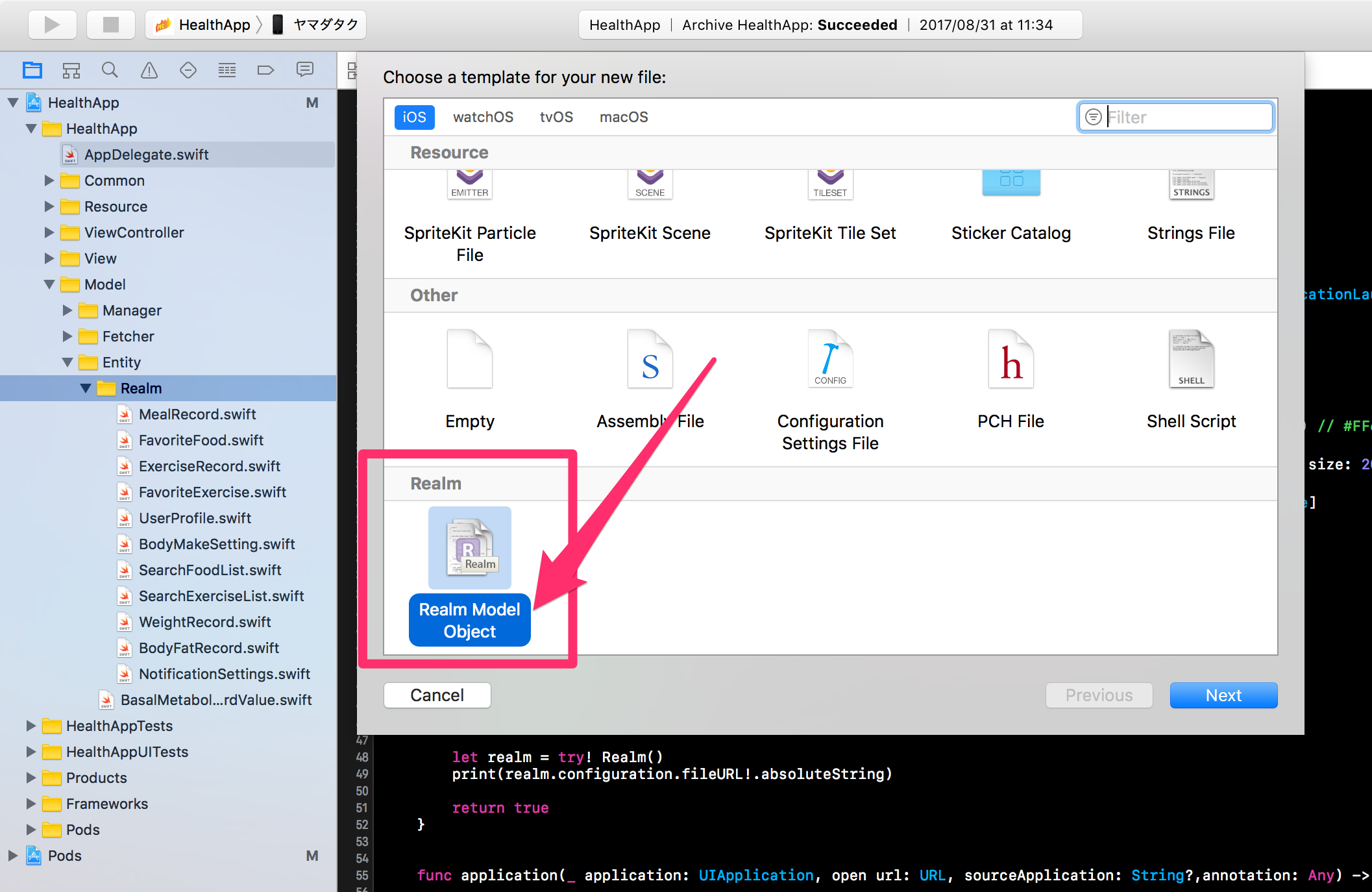This screenshot has width=1372, height=892.
Task: Select the SpriteKit Tile Set template icon
Action: tap(830, 184)
